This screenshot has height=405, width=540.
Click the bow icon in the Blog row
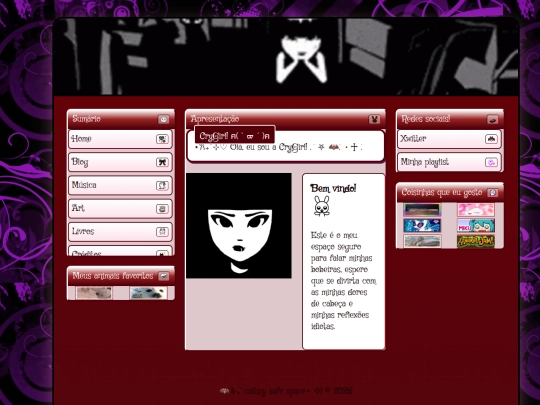(162, 162)
